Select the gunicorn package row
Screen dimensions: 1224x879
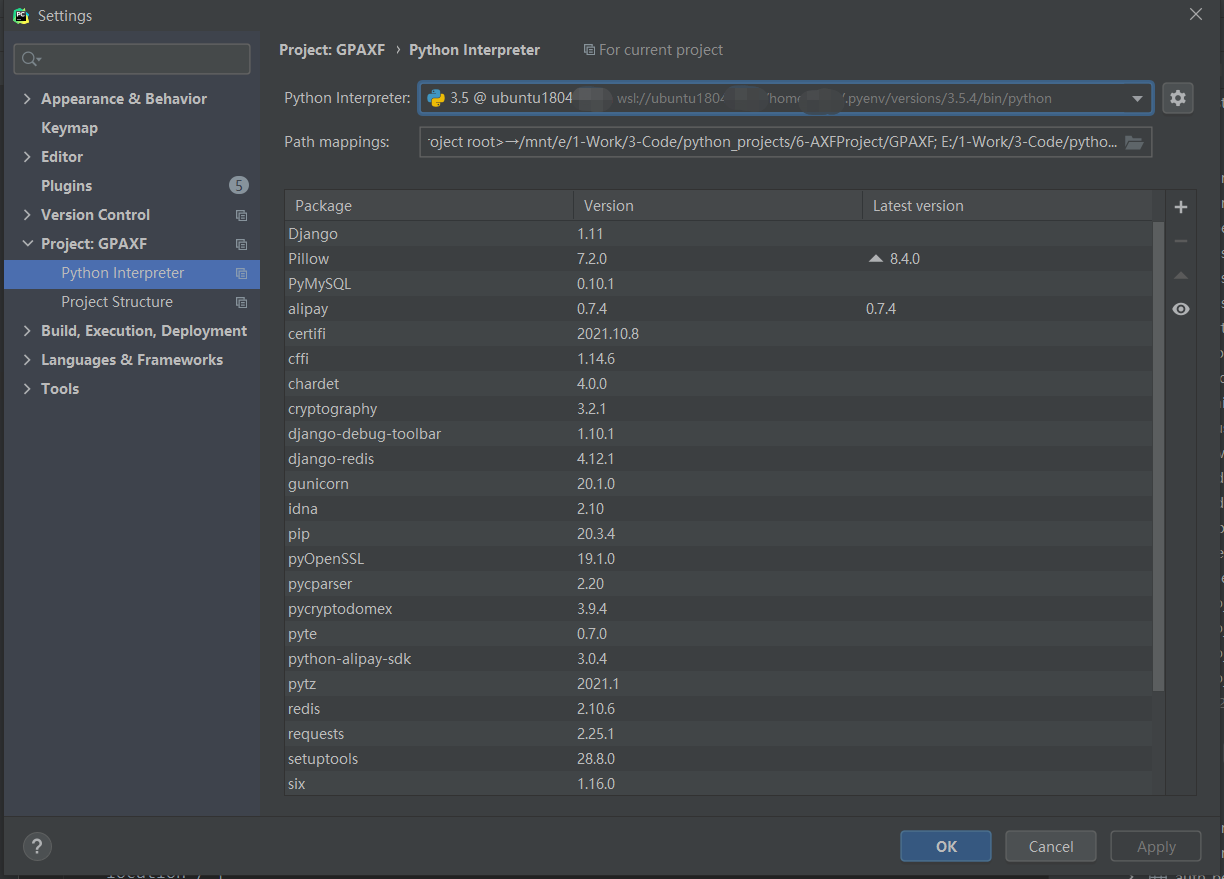click(x=718, y=484)
